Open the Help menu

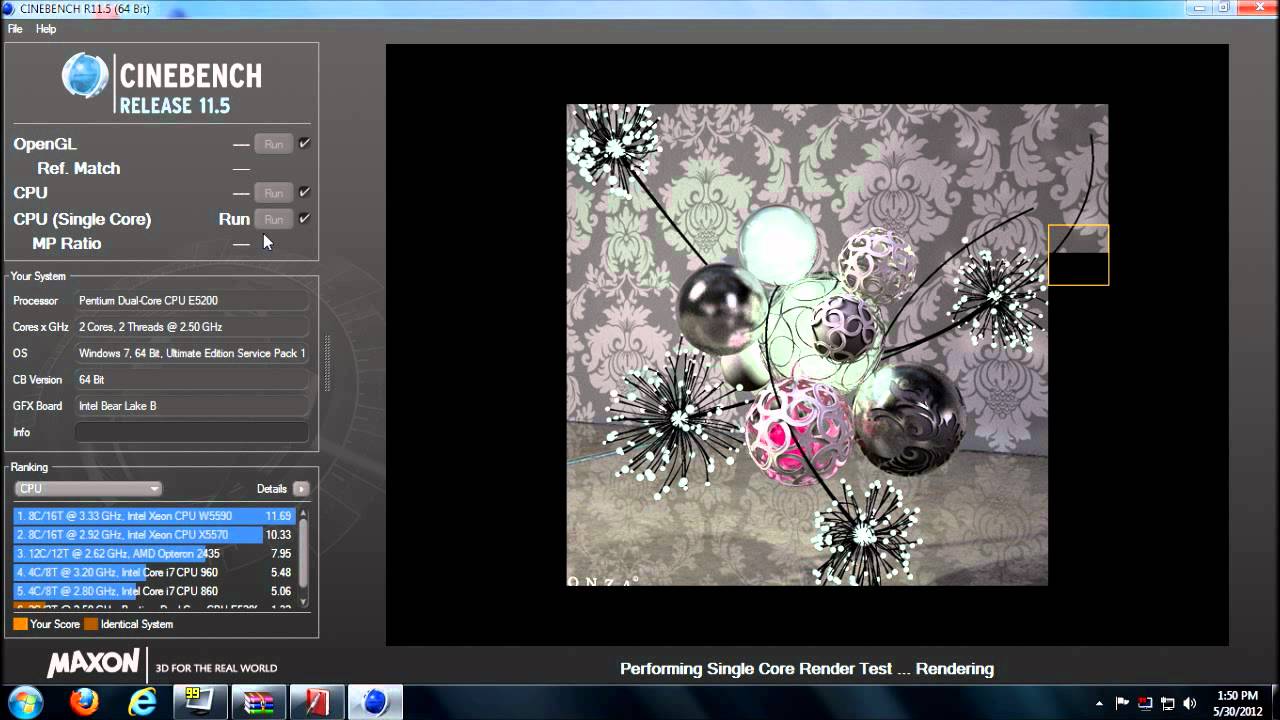[46, 29]
